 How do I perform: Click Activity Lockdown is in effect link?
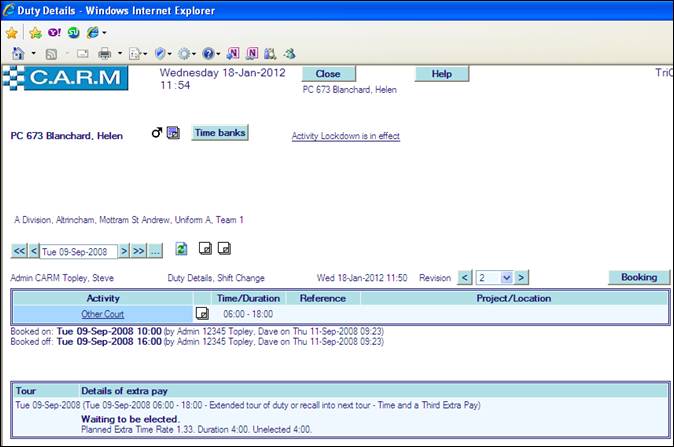click(345, 136)
